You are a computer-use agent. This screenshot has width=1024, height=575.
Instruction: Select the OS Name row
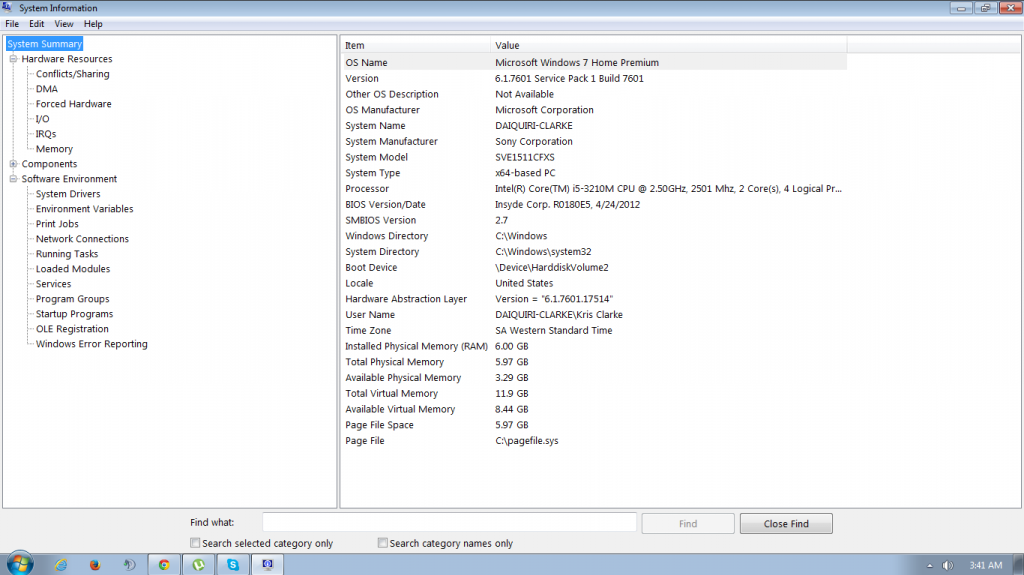[x=595, y=63]
